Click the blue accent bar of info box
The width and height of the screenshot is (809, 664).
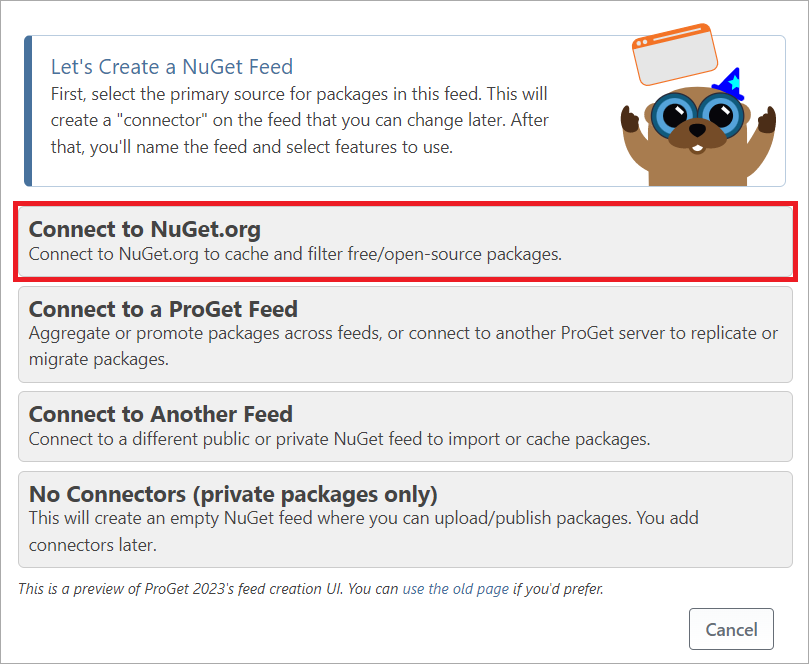29,111
